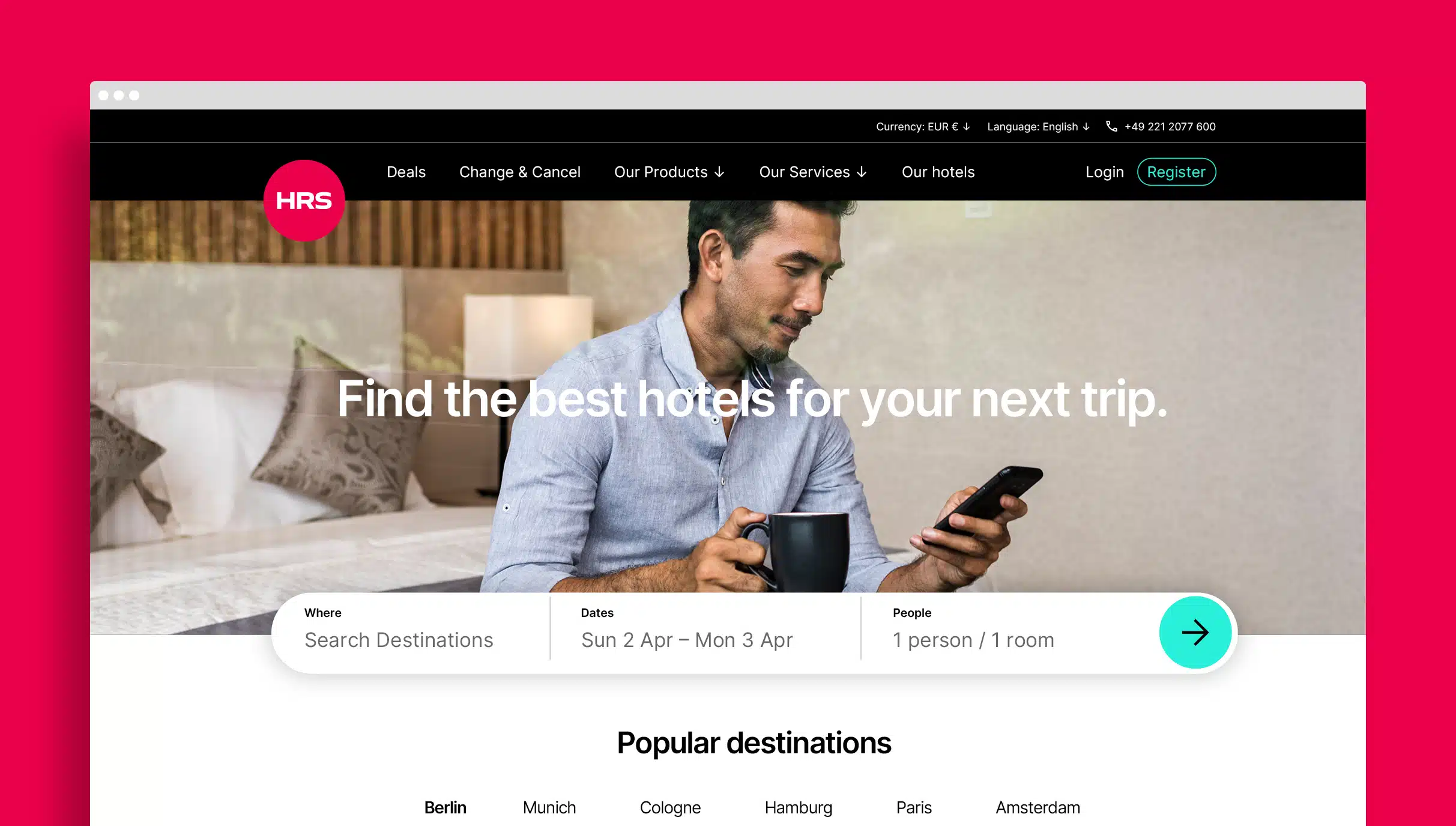
Task: Open the People and room selector
Action: [x=1010, y=633]
